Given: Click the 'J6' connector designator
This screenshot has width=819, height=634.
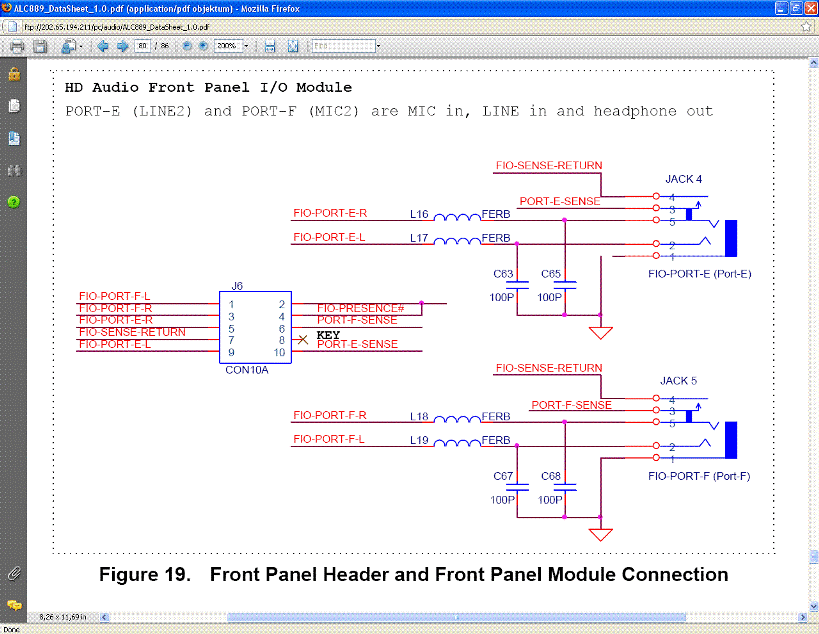Looking at the screenshot, I should pos(237,286).
